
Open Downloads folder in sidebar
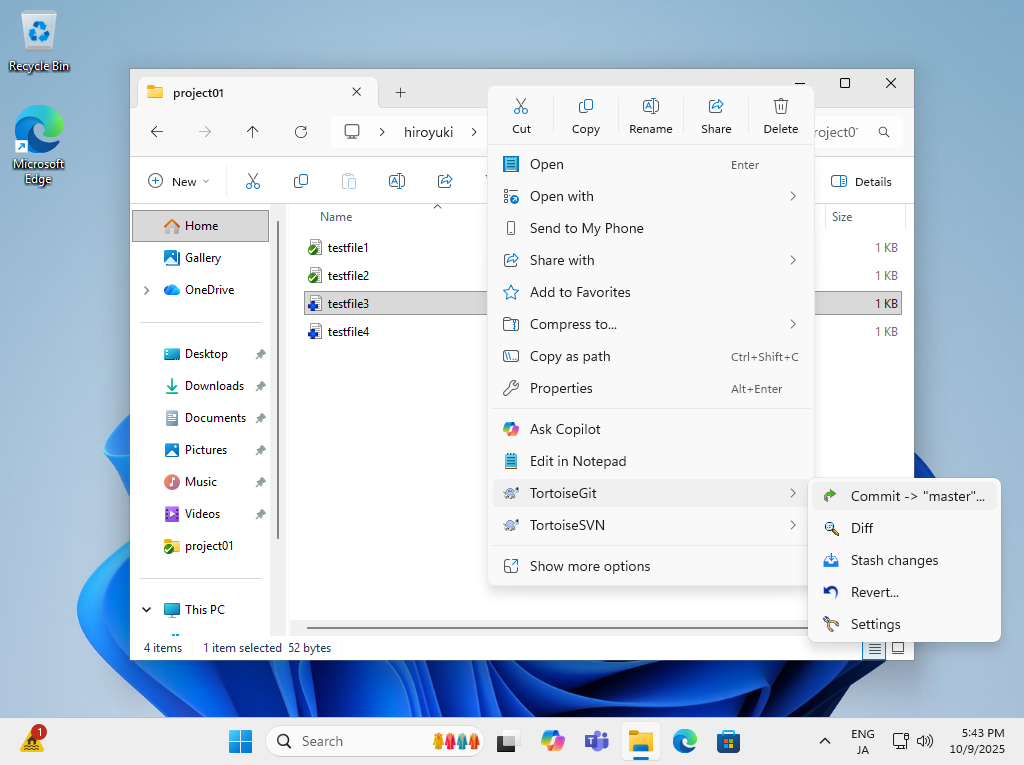214,386
